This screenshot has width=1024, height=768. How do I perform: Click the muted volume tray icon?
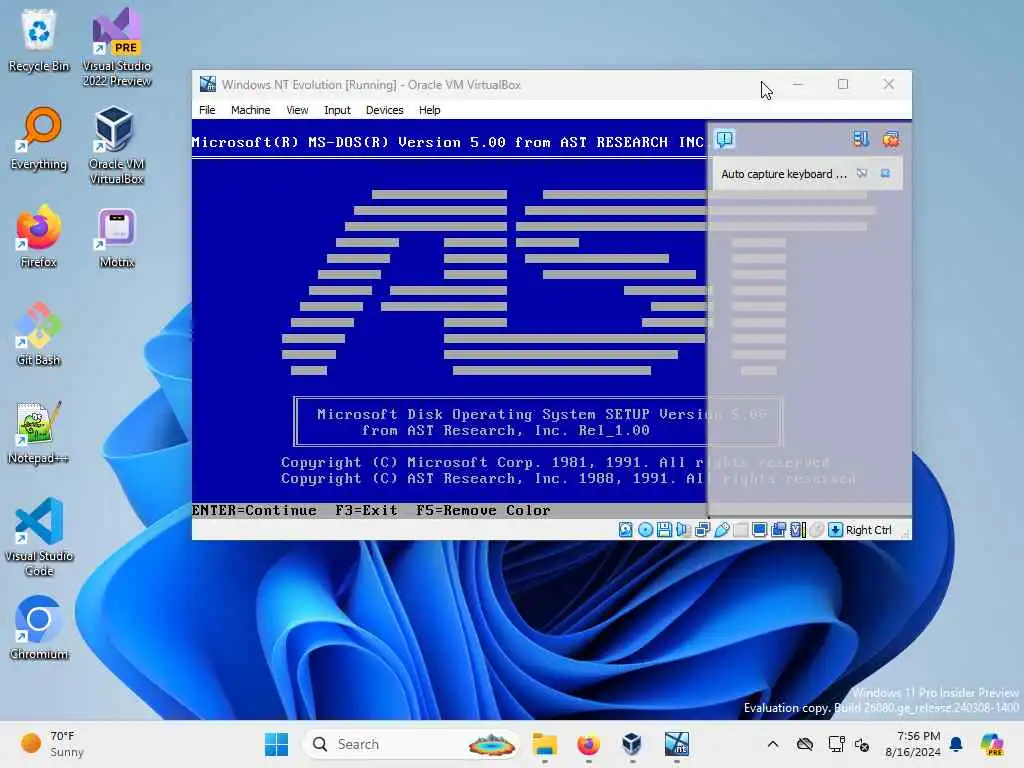click(862, 744)
